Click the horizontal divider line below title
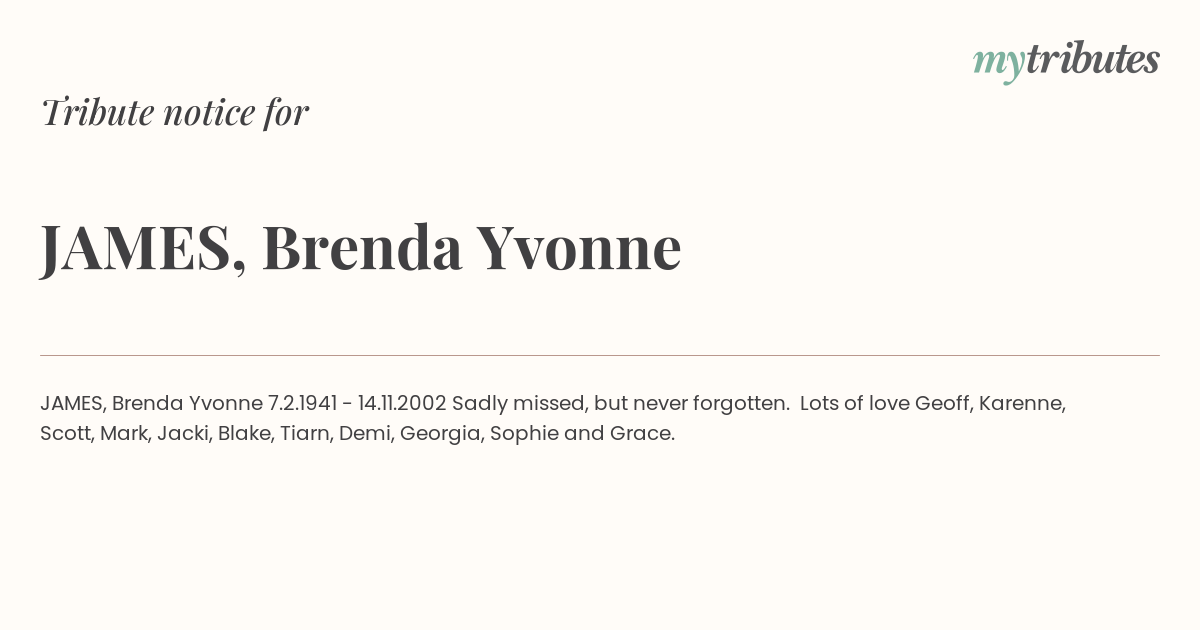 click(600, 355)
